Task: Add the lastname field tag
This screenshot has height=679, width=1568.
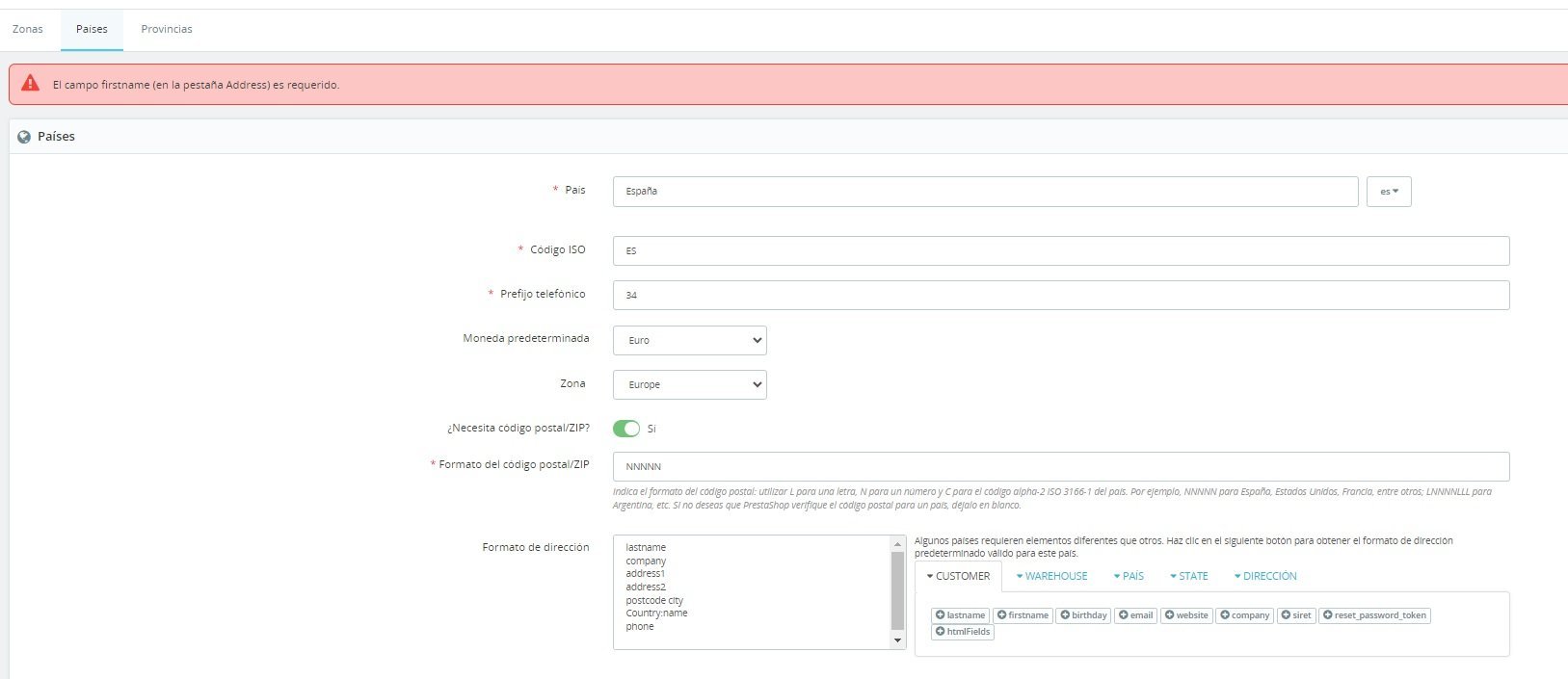Action: tap(960, 615)
